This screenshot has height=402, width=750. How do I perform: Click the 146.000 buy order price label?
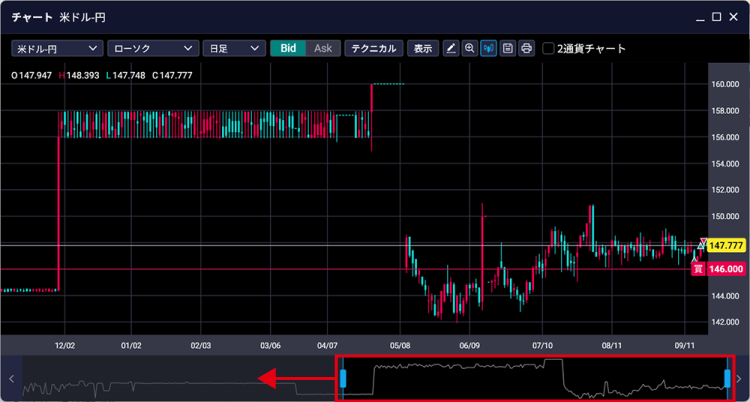click(x=723, y=269)
